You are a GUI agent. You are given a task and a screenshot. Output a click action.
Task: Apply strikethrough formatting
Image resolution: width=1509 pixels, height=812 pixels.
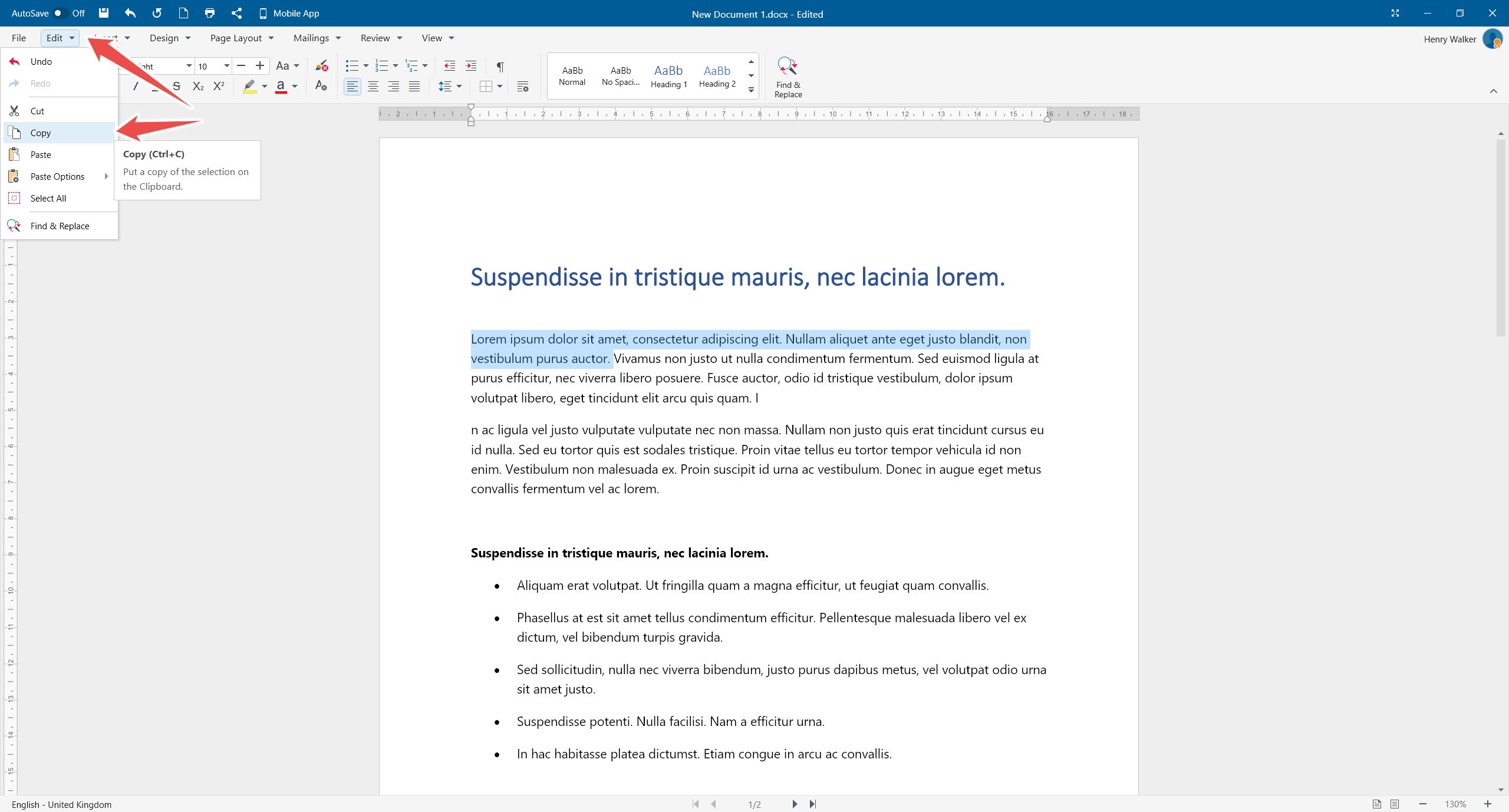click(x=176, y=87)
